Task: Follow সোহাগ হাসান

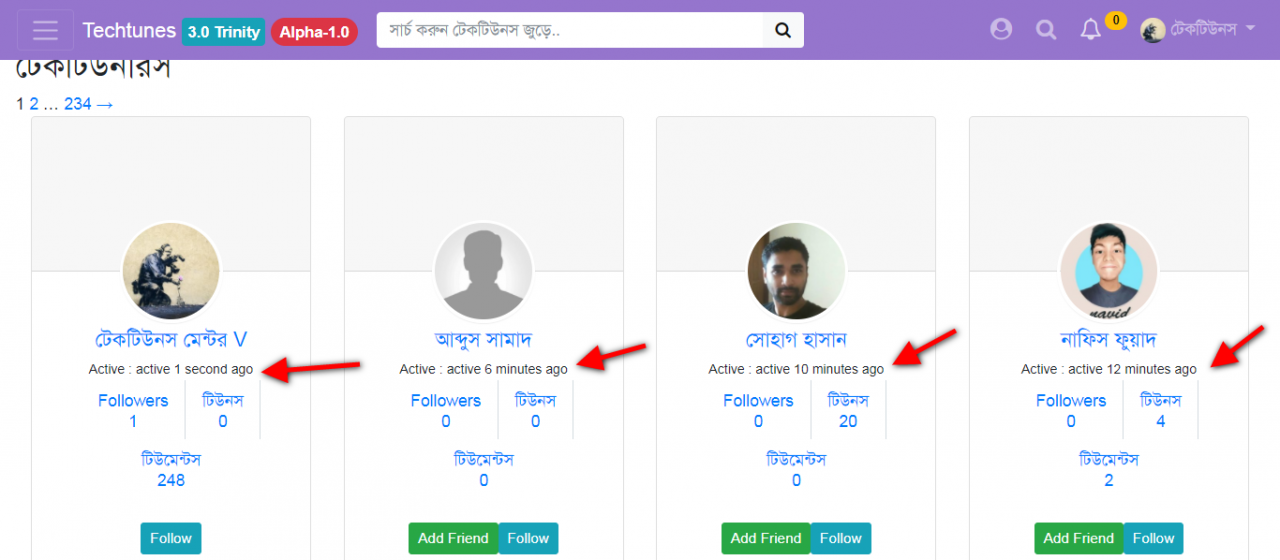Action: click(840, 538)
